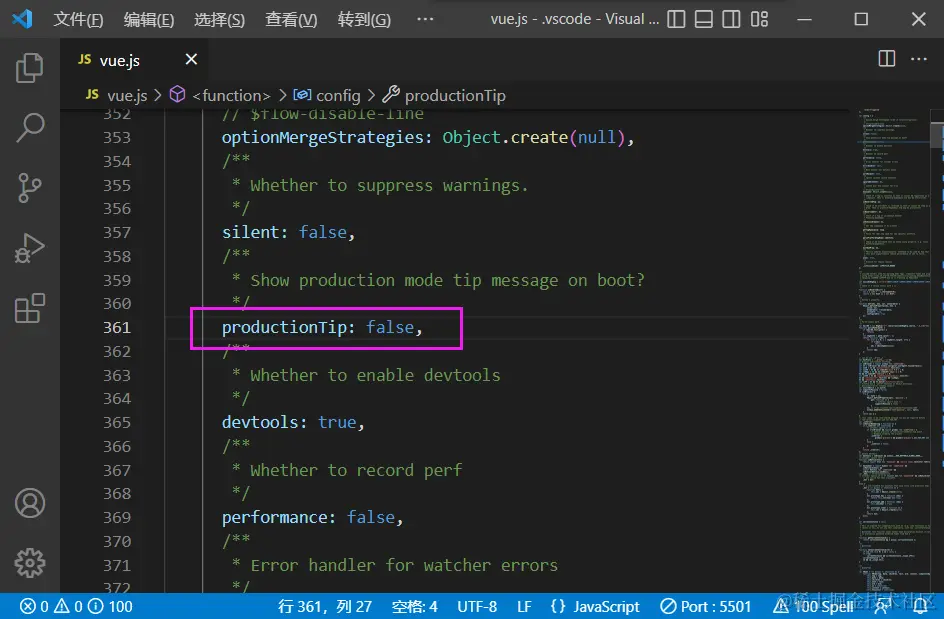Viewport: 944px width, 619px height.
Task: Click the 100 Spell status item
Action: click(813, 606)
